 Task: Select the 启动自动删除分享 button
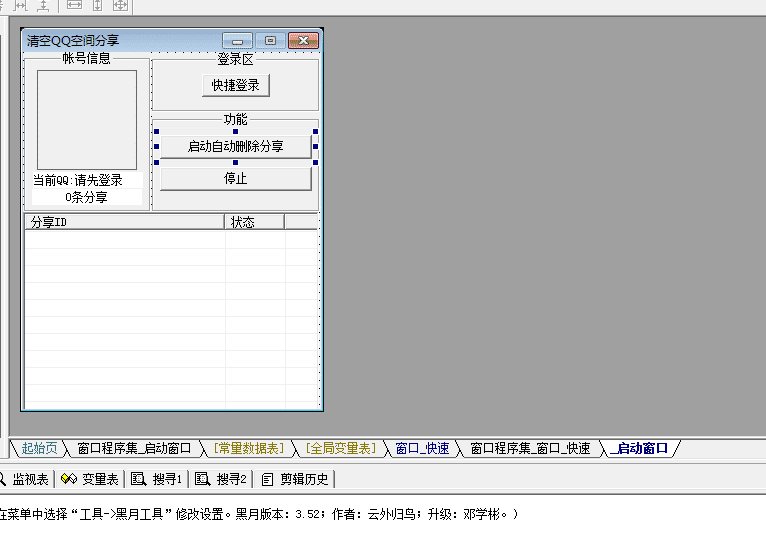[235, 146]
